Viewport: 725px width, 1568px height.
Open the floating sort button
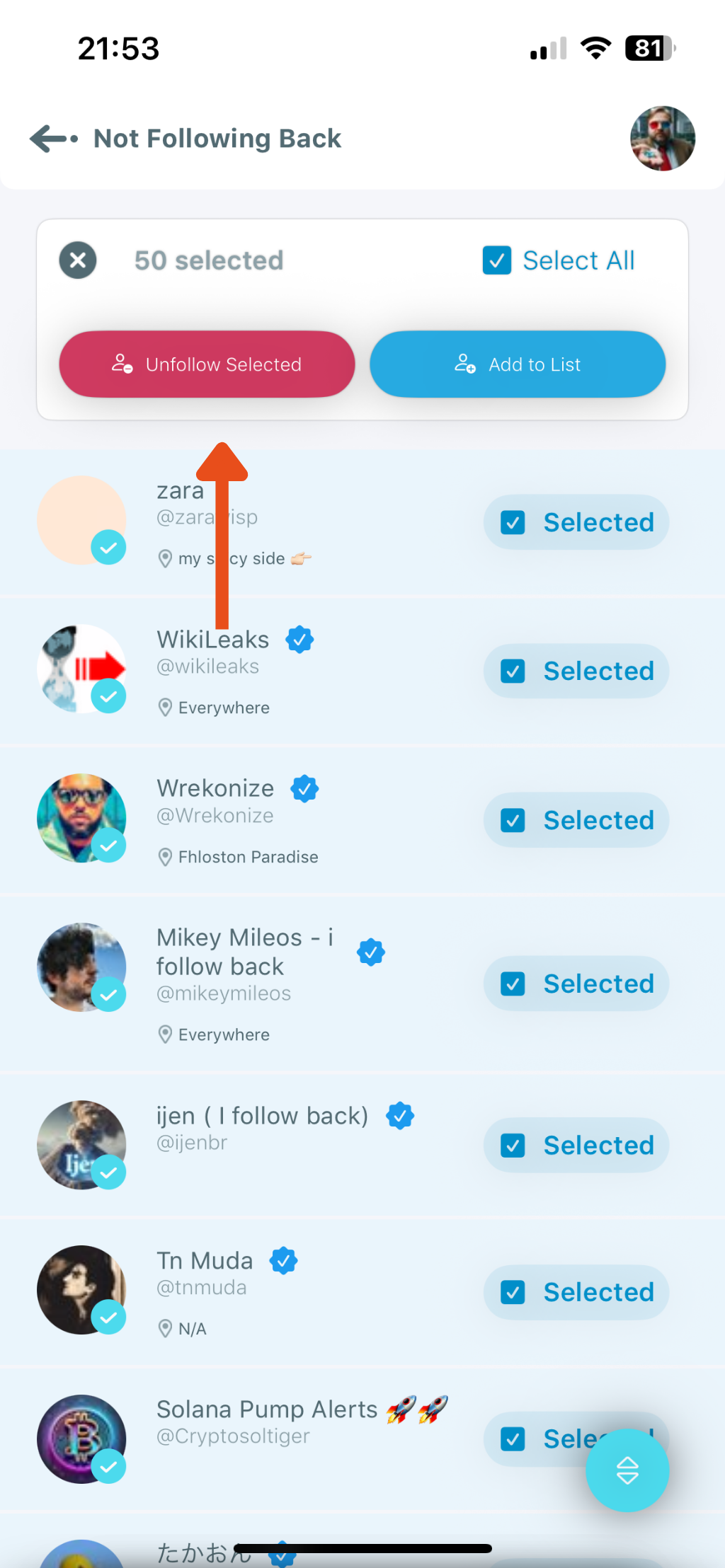coord(627,1470)
